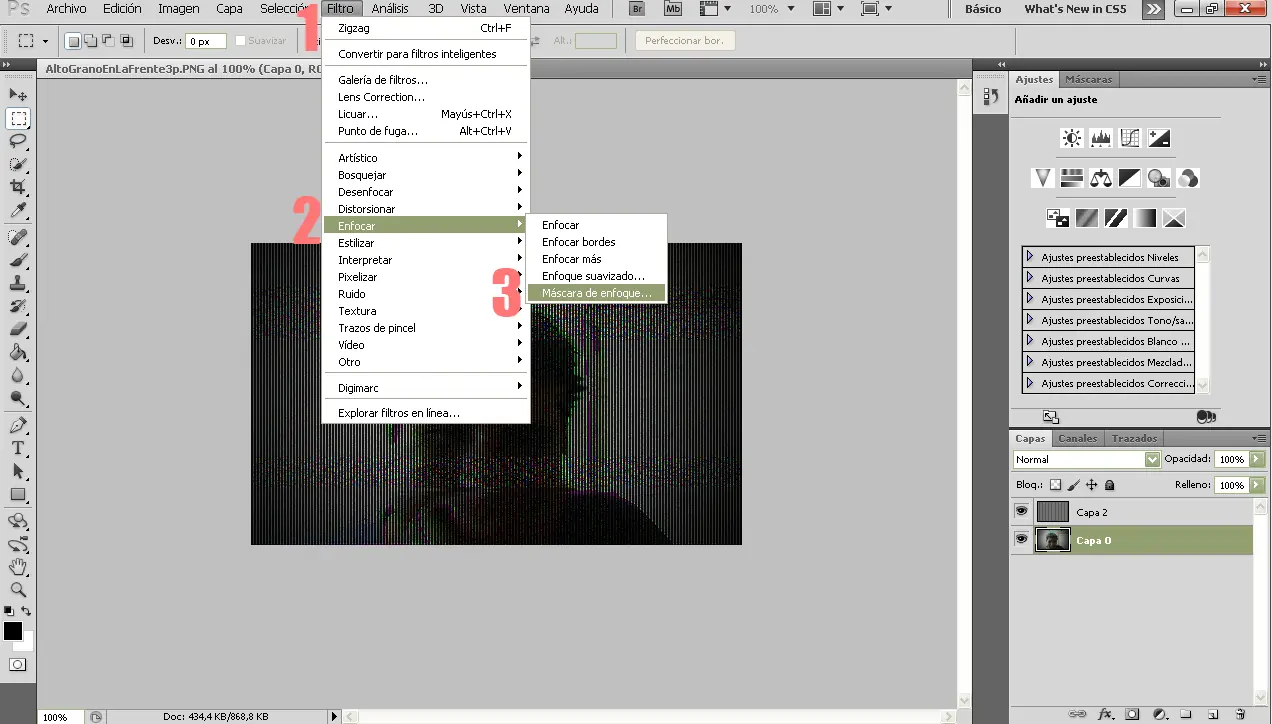Add an Exposure adjustment
The height and width of the screenshot is (724, 1272).
click(1159, 138)
